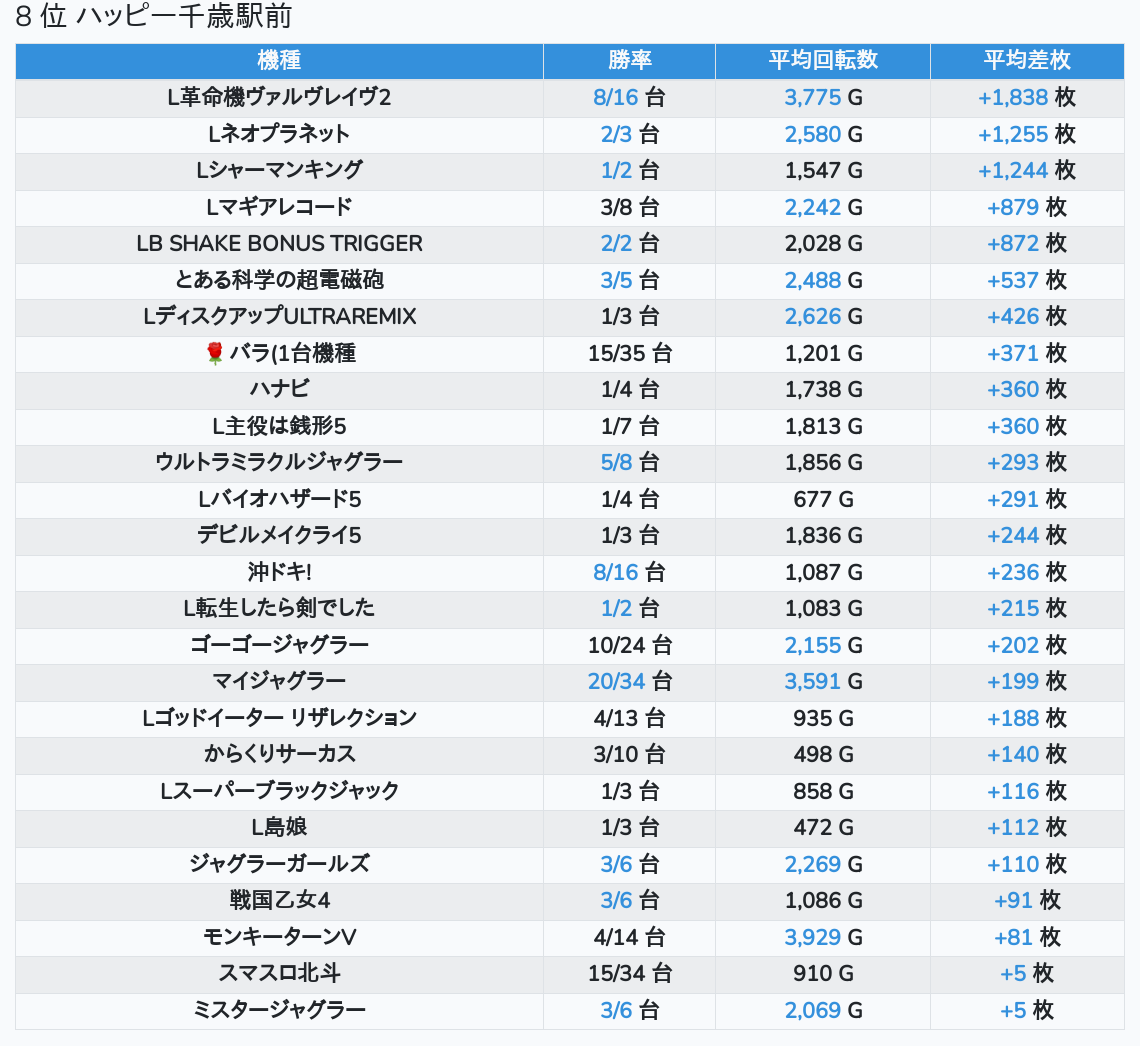Viewport: 1140px width, 1046px height.
Task: Open the 3,929 spins for モンキーターンV
Action: [812, 937]
